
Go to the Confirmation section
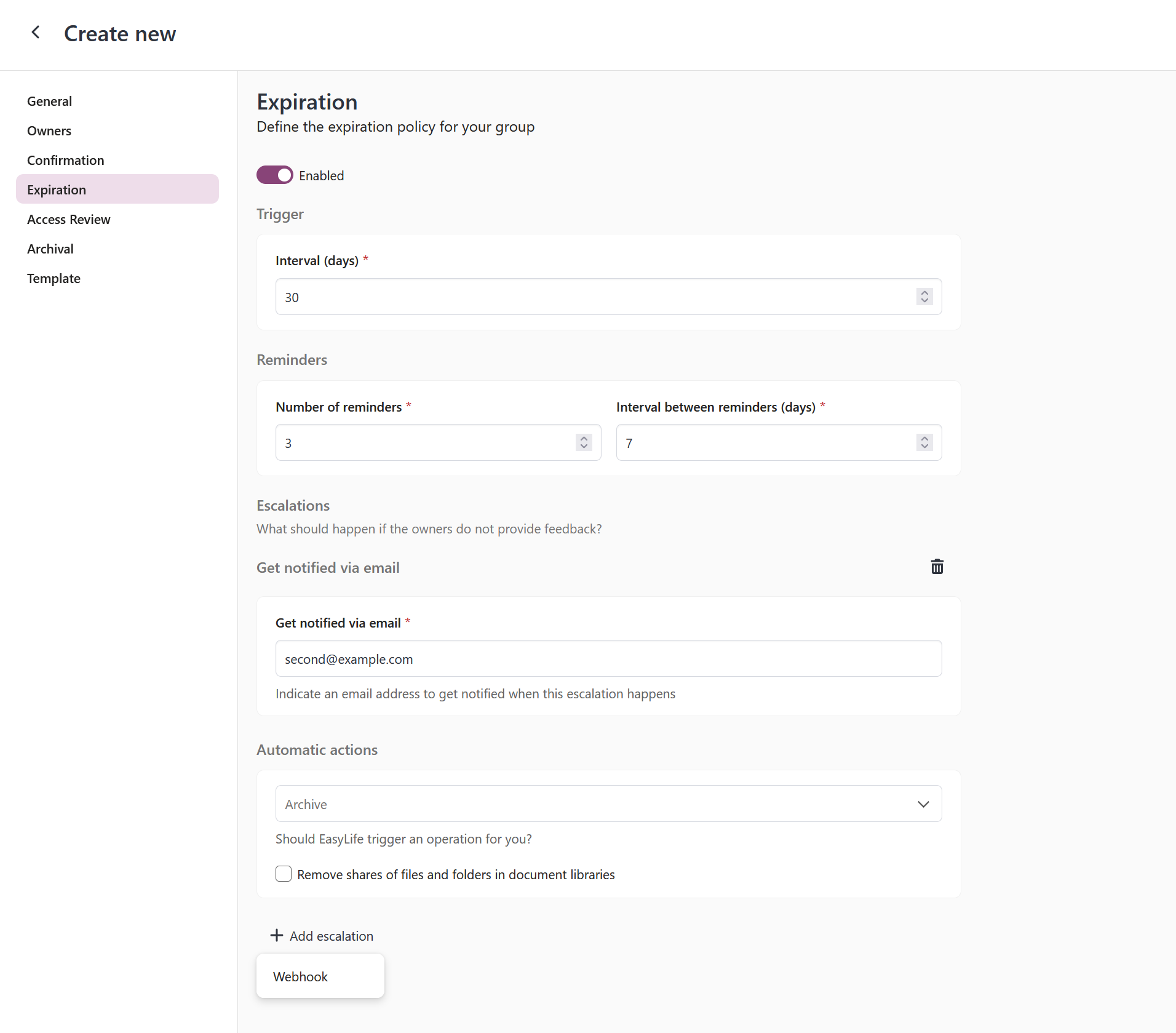pyautogui.click(x=65, y=160)
